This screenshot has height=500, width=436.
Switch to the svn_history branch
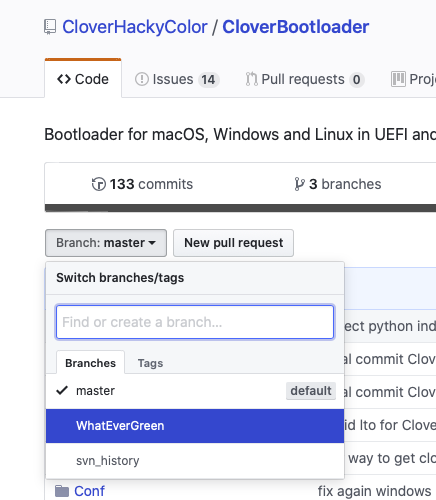point(195,461)
